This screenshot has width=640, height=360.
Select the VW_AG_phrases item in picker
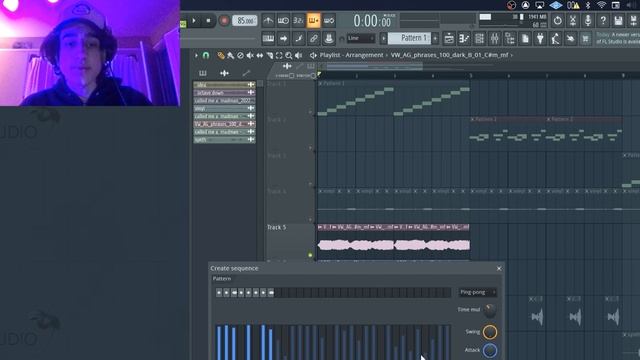coord(224,124)
